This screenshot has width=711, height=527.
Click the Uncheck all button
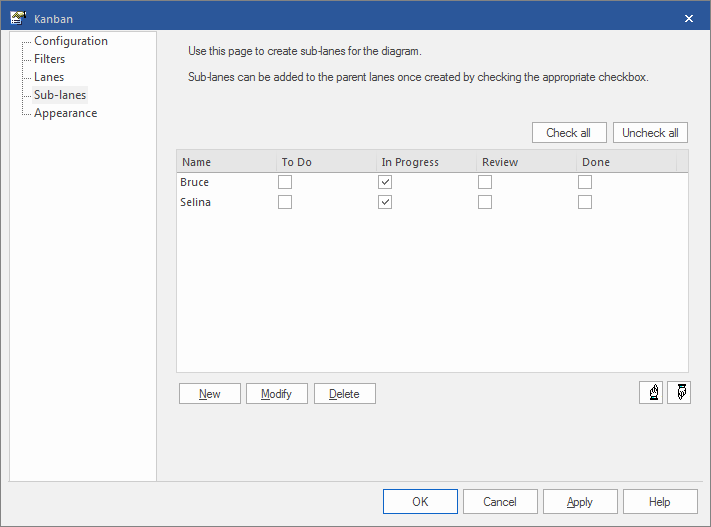(x=650, y=133)
